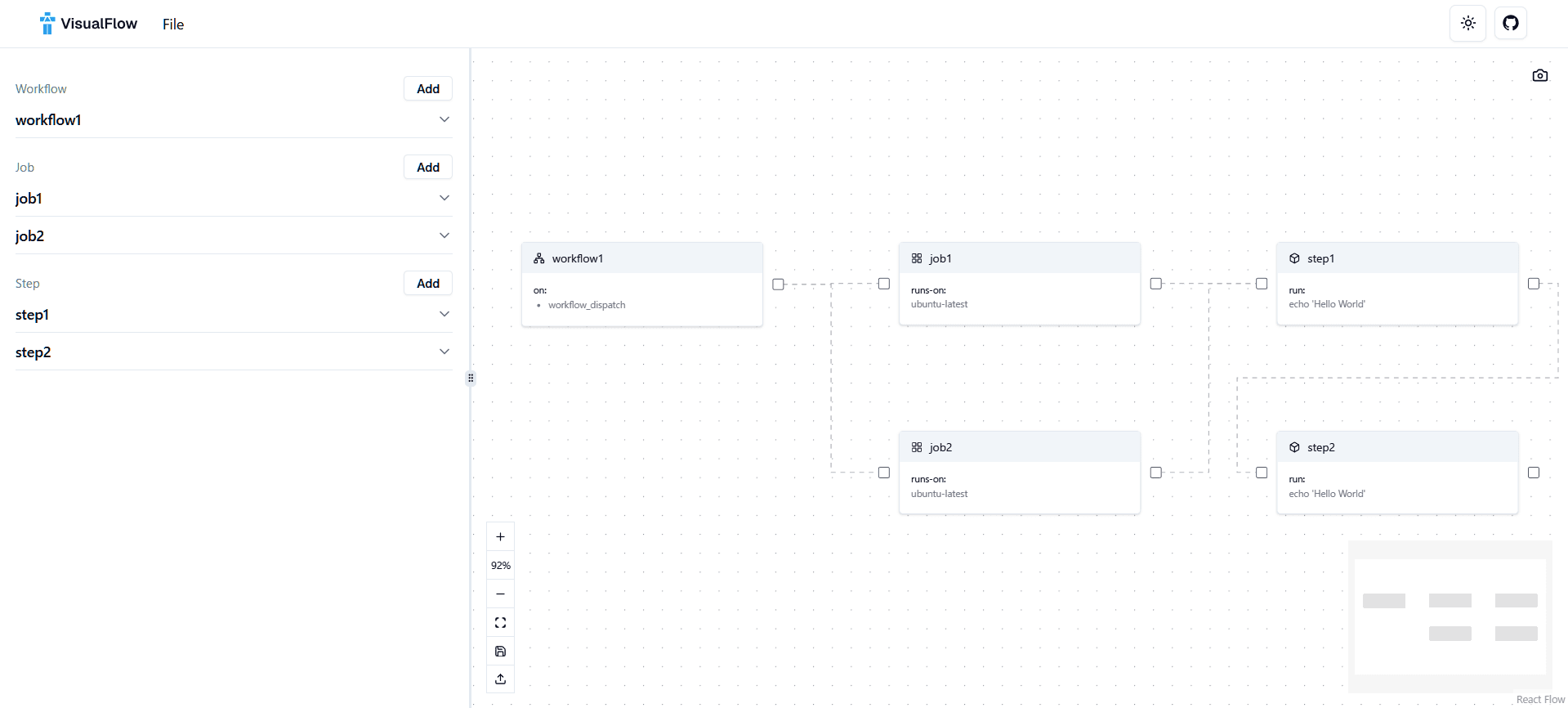Toggle the left connection handle of step2 node

pos(1261,472)
